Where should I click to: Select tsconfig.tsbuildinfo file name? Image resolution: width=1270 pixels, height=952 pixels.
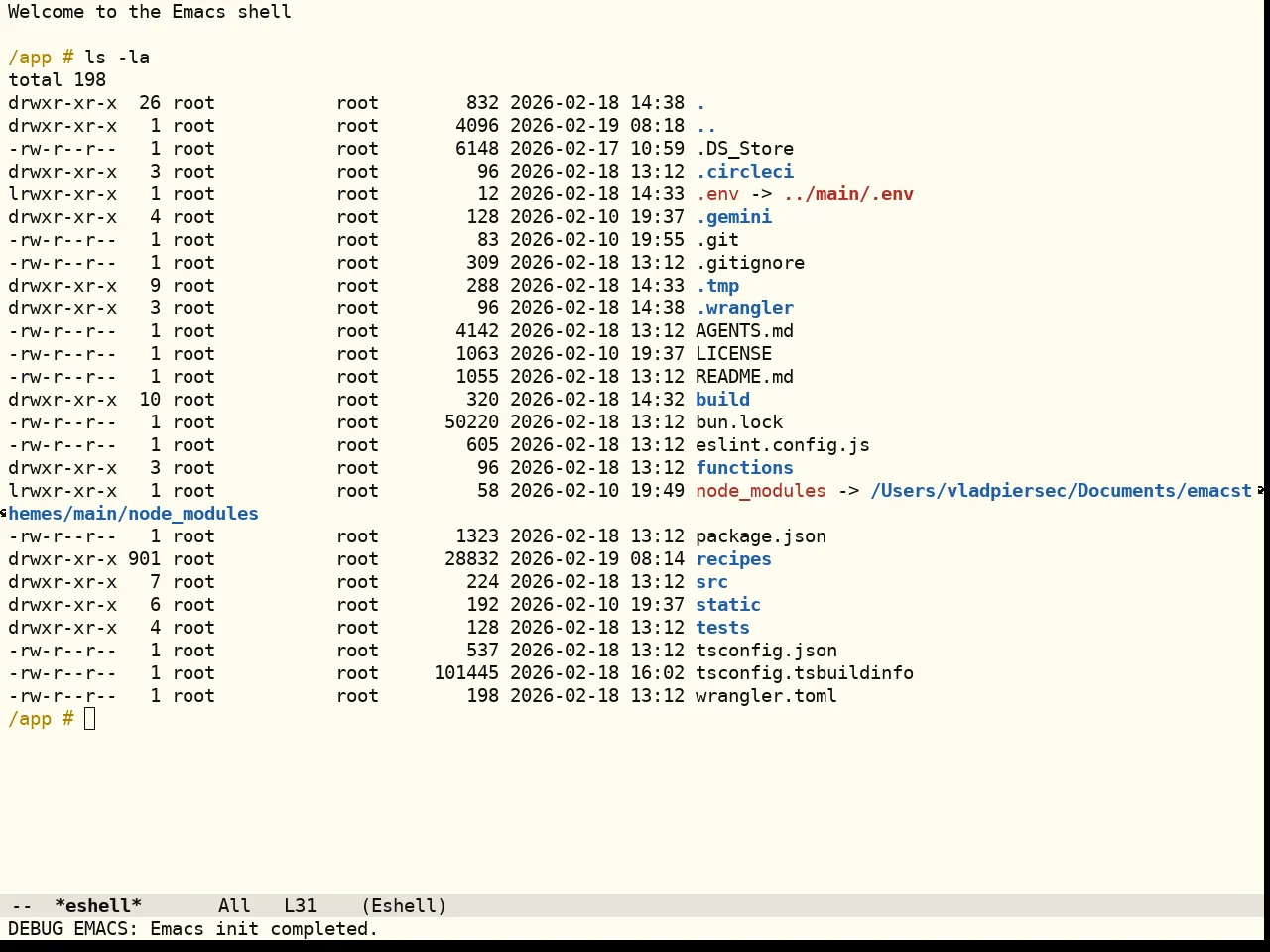tap(805, 673)
